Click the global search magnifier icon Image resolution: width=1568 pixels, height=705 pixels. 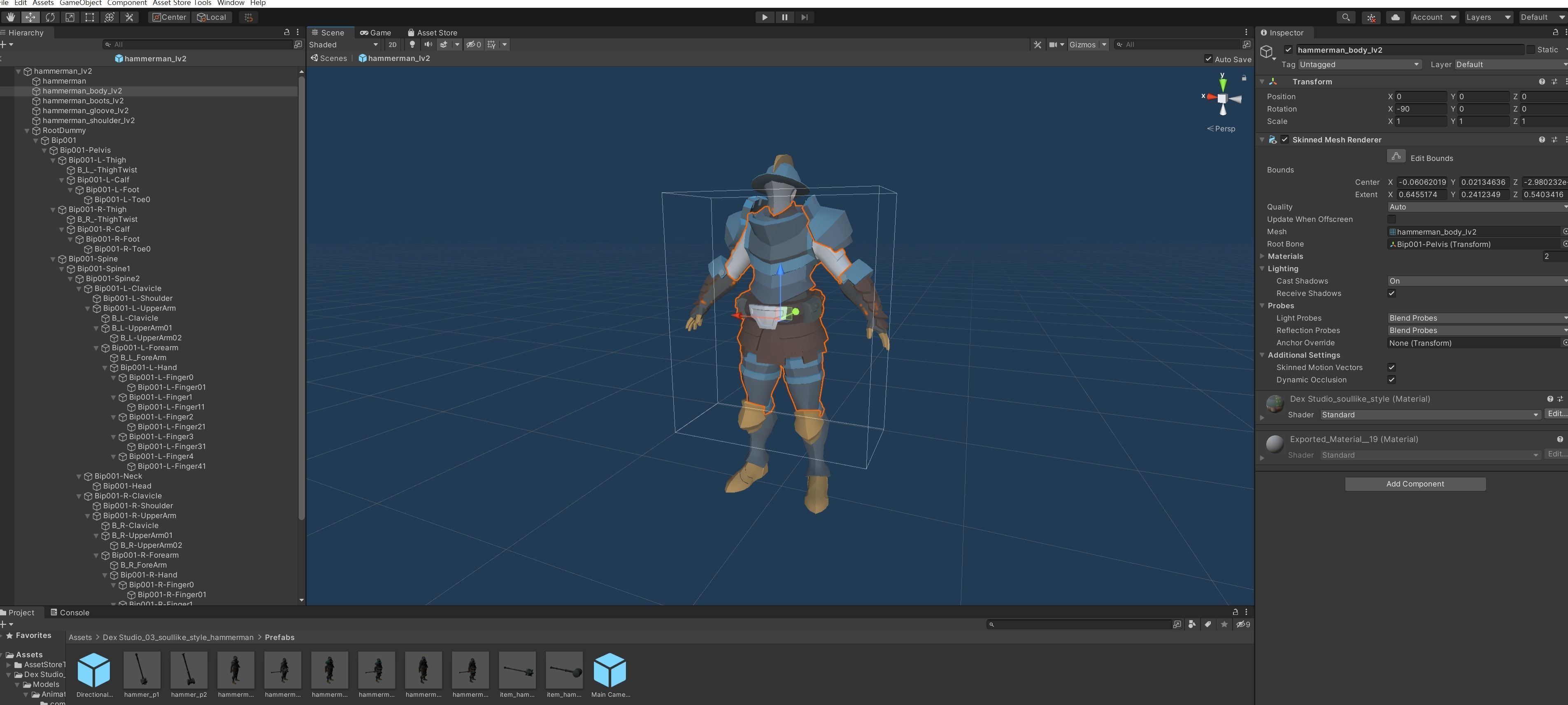click(x=1346, y=17)
